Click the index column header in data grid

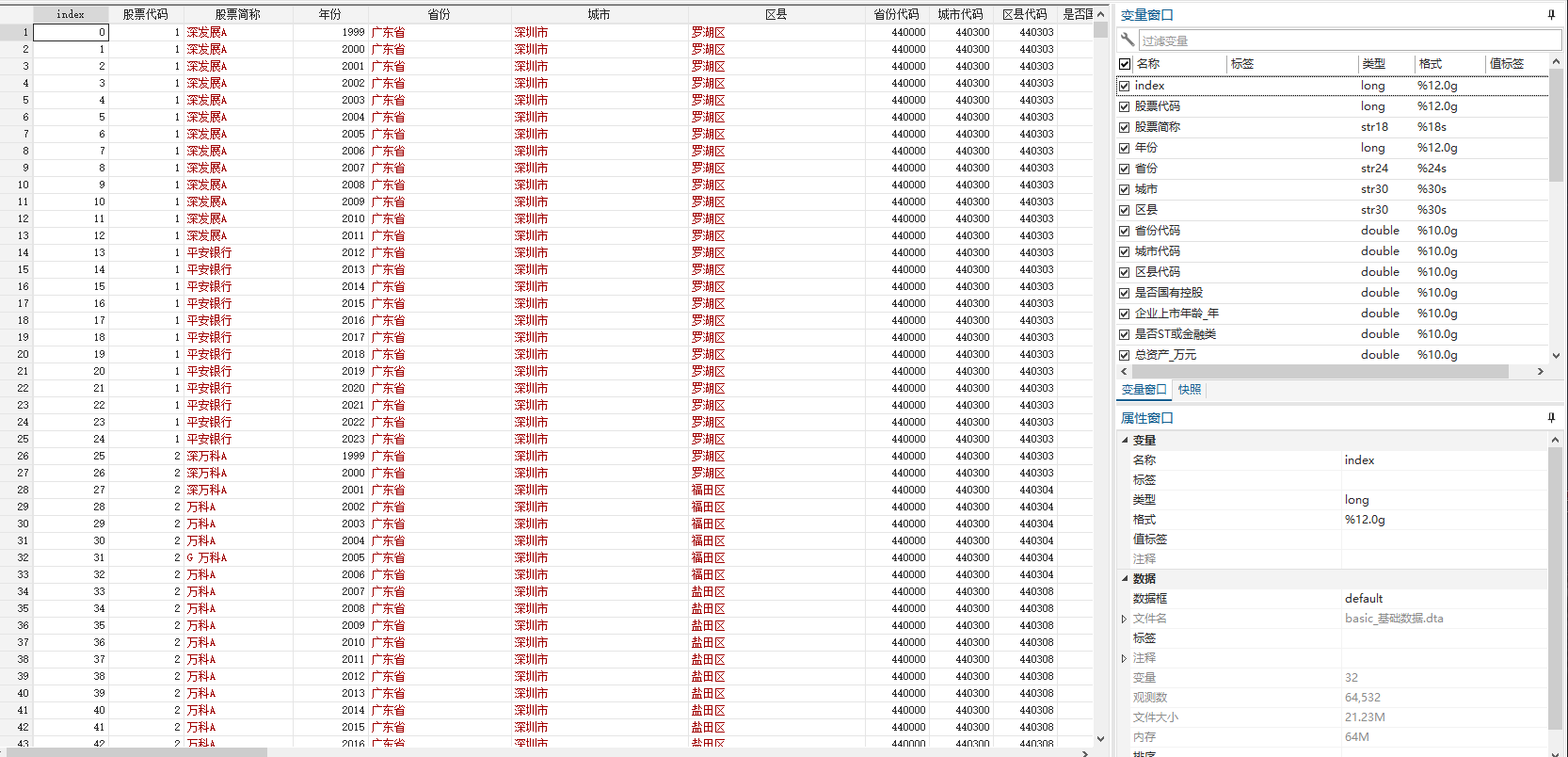71,14
